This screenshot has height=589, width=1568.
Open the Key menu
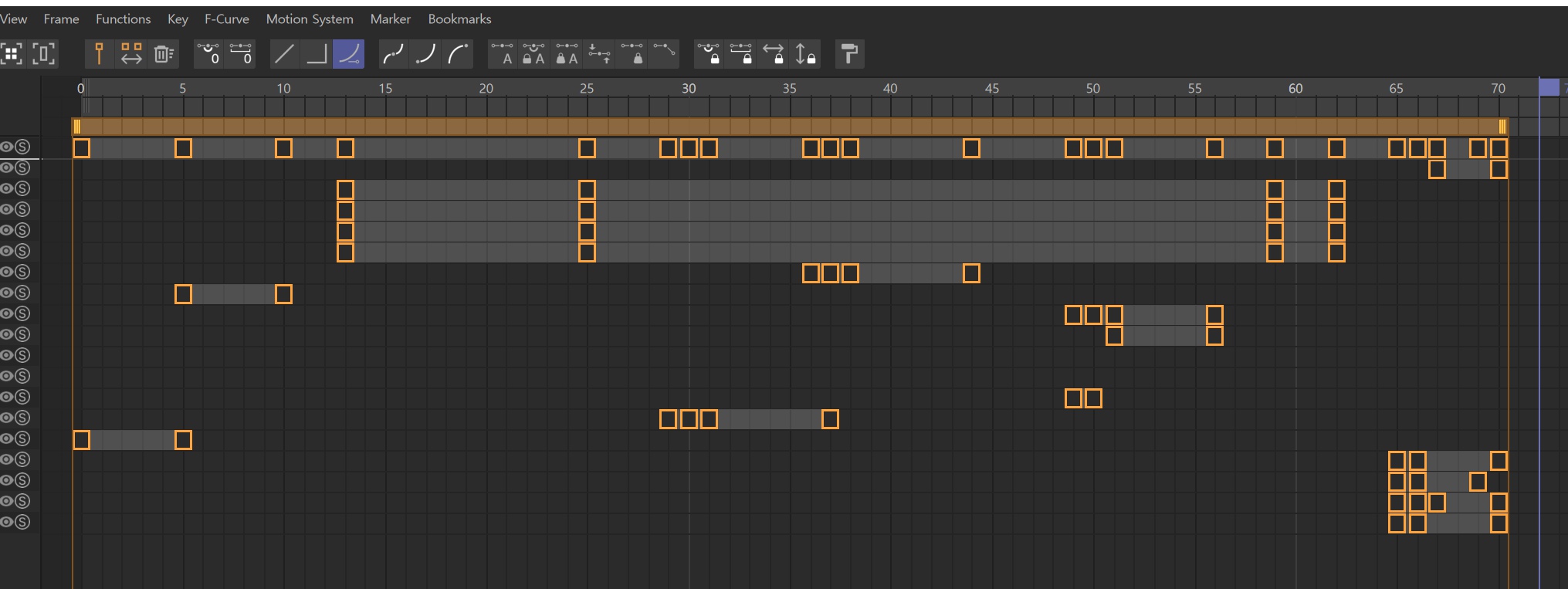point(178,19)
